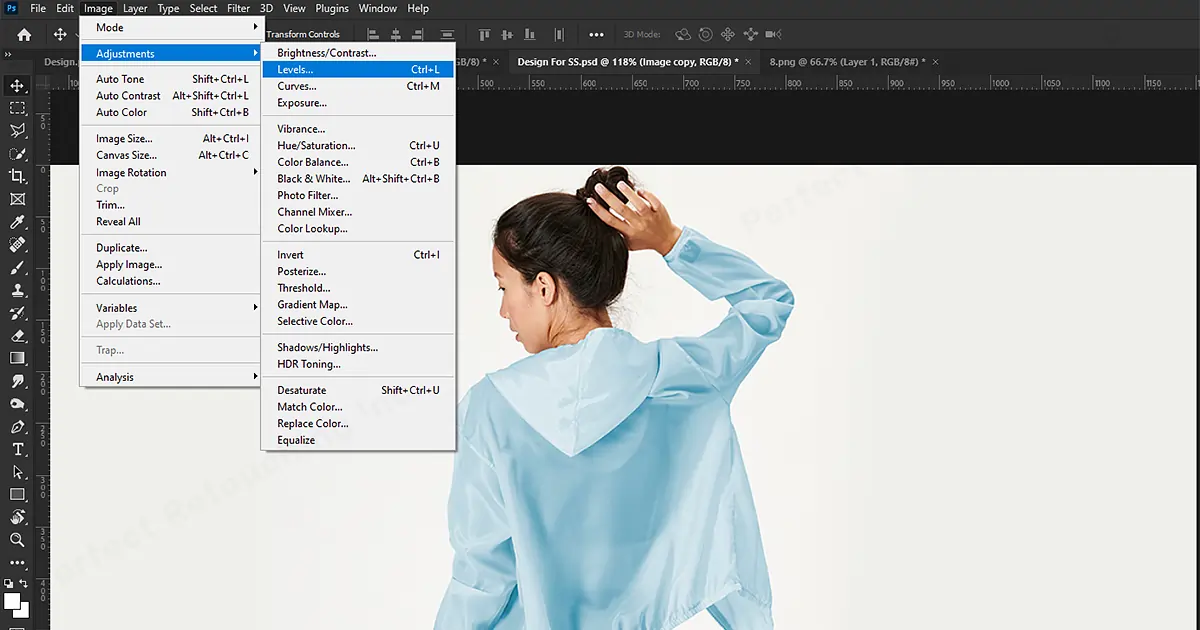The image size is (1200, 630).
Task: Select the Pen tool
Action: [17, 427]
